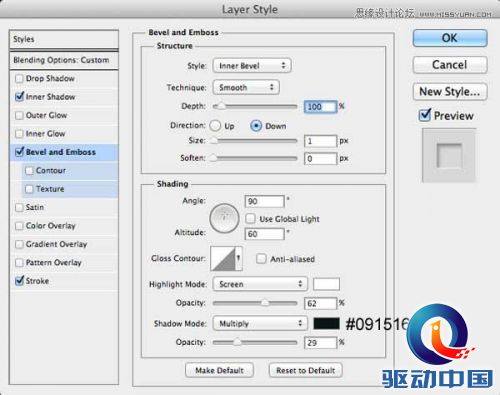
Task: Uncheck the Bevel and Emboss checkbox
Action: pos(19,152)
